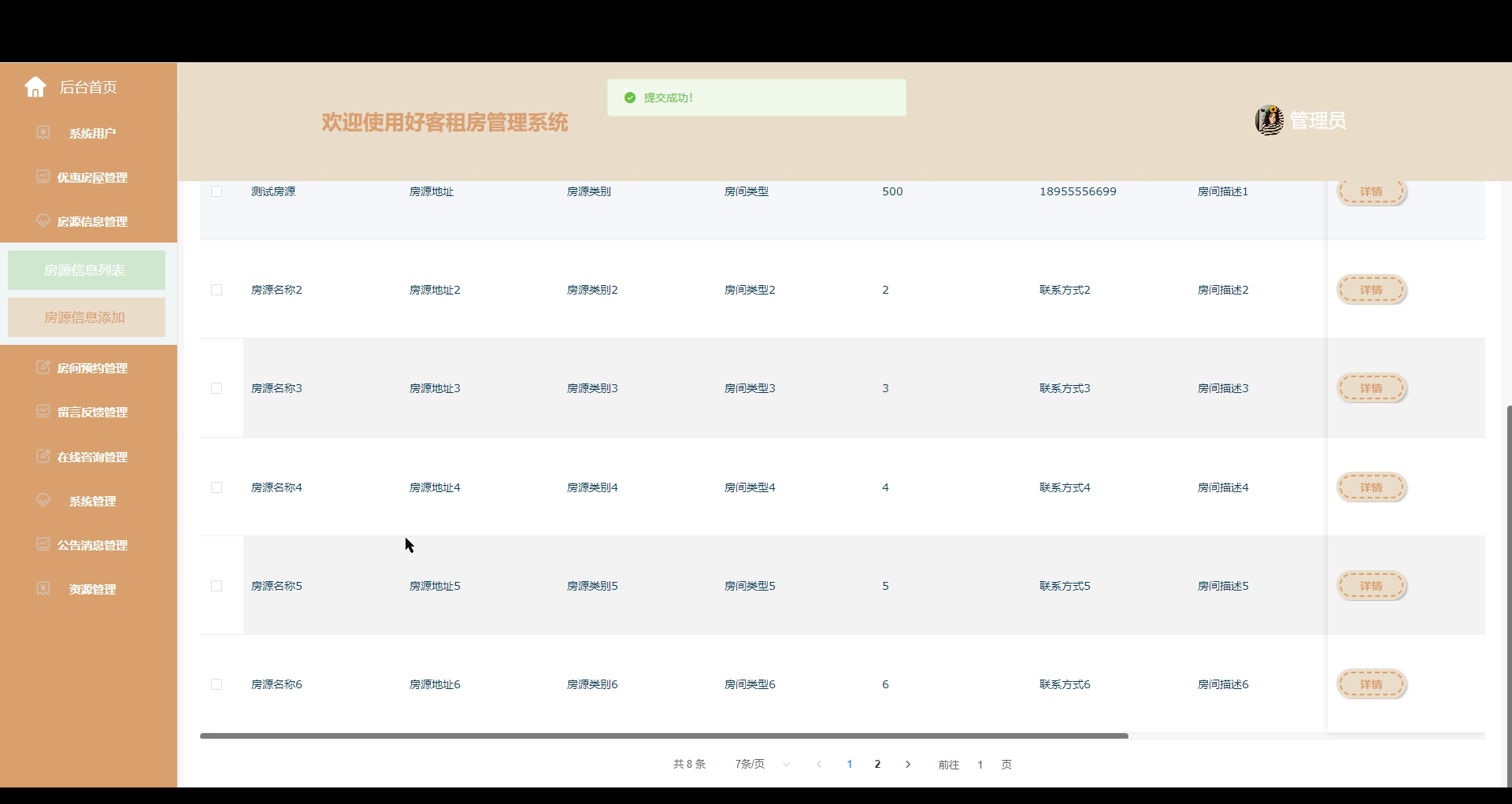The image size is (1512, 804).
Task: Expand the 公告消息管理 menu
Action: tap(88, 545)
